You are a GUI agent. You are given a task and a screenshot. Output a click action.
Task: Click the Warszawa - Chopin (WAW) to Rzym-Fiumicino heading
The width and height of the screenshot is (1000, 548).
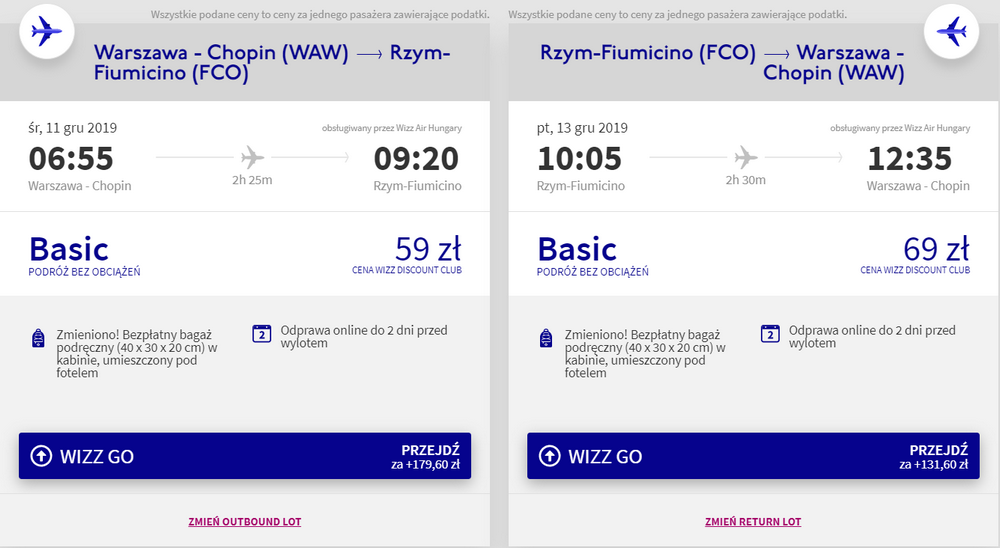272,63
